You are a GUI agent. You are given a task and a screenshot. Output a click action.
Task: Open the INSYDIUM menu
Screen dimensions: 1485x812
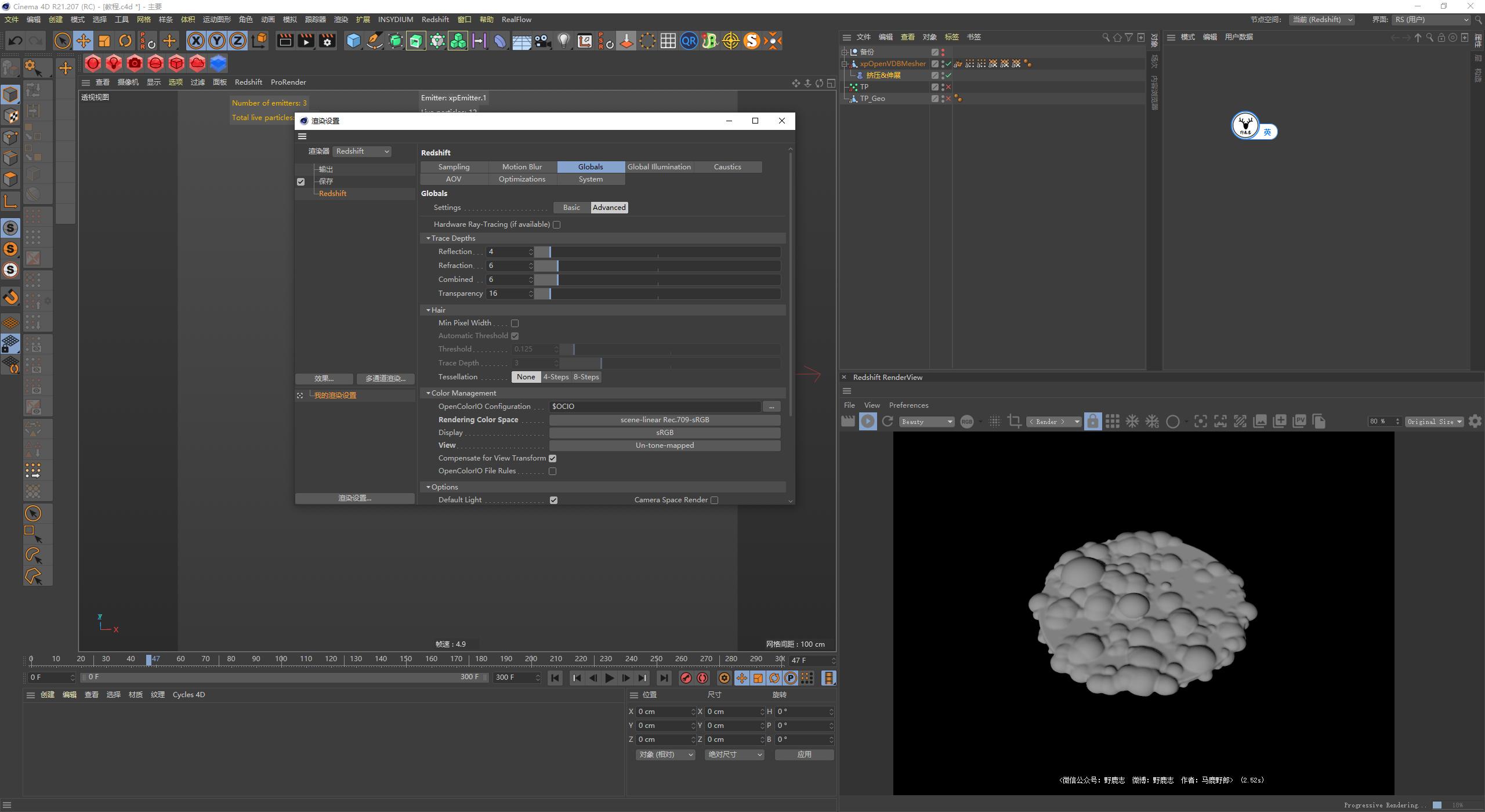[395, 19]
